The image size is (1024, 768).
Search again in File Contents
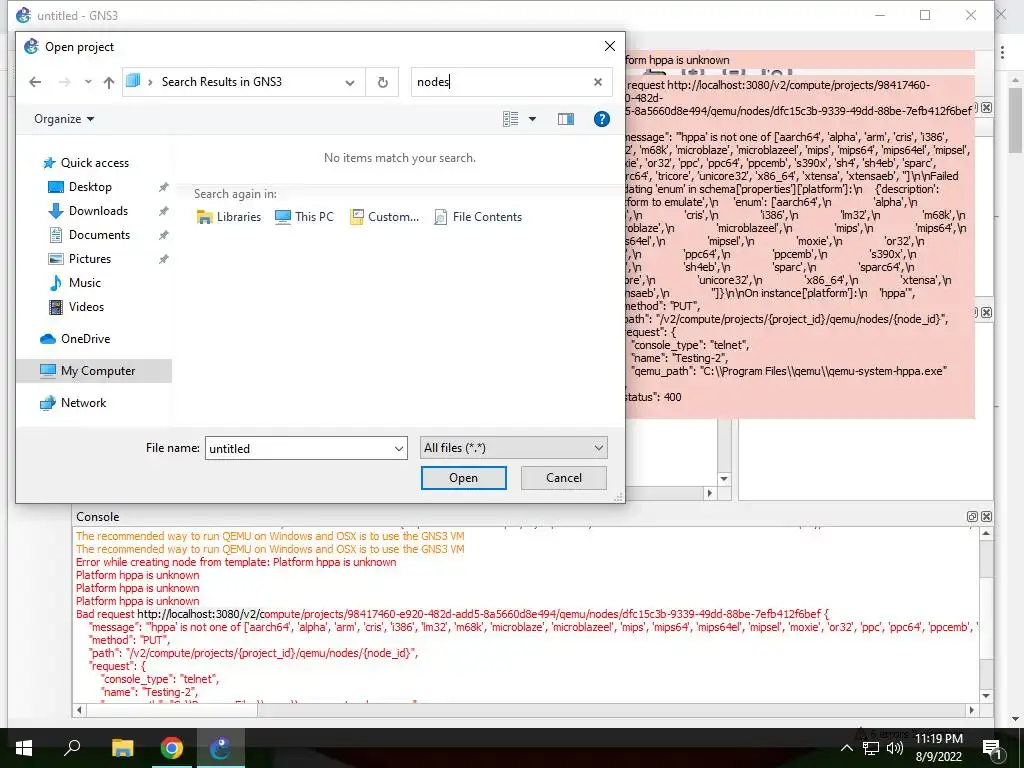coord(478,217)
